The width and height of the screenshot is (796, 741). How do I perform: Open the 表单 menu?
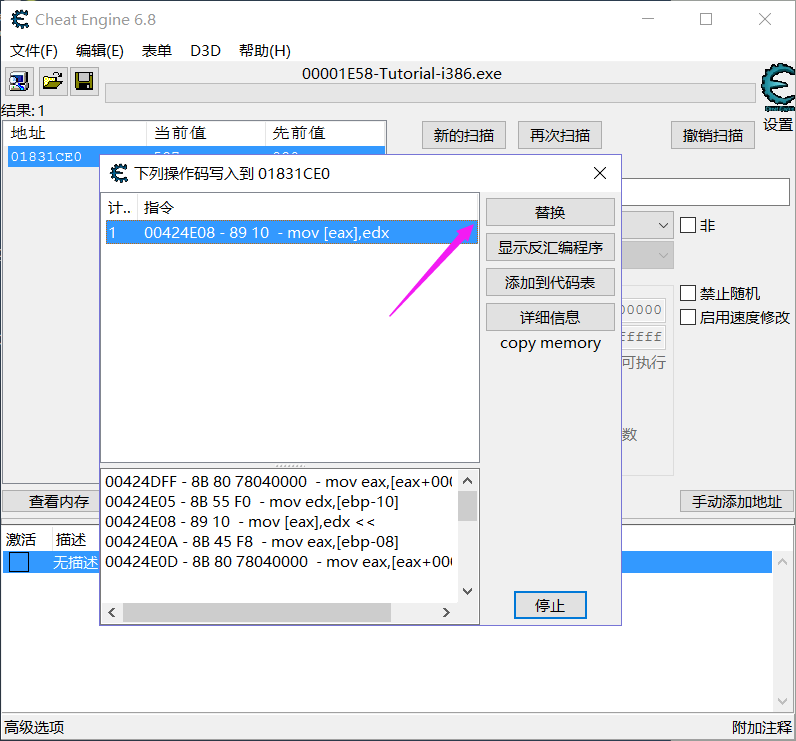click(156, 51)
